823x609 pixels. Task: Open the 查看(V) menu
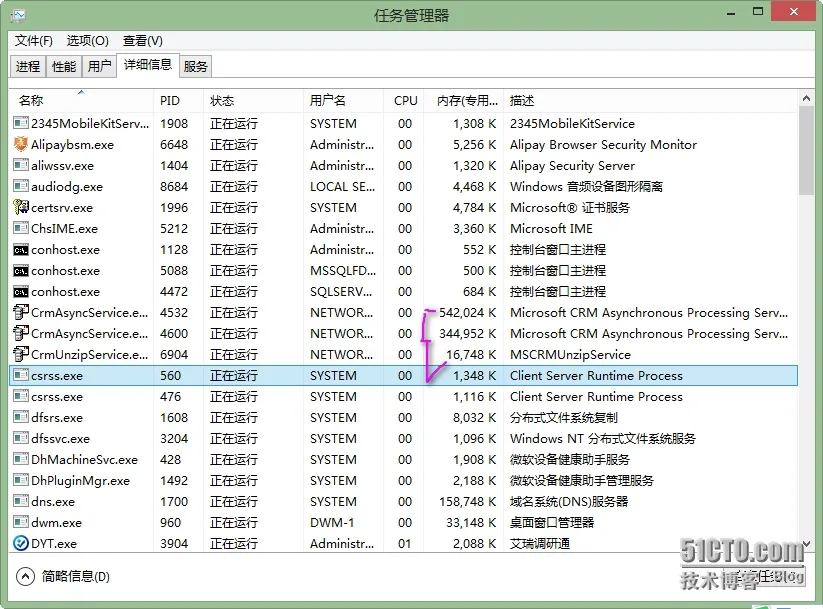[143, 41]
